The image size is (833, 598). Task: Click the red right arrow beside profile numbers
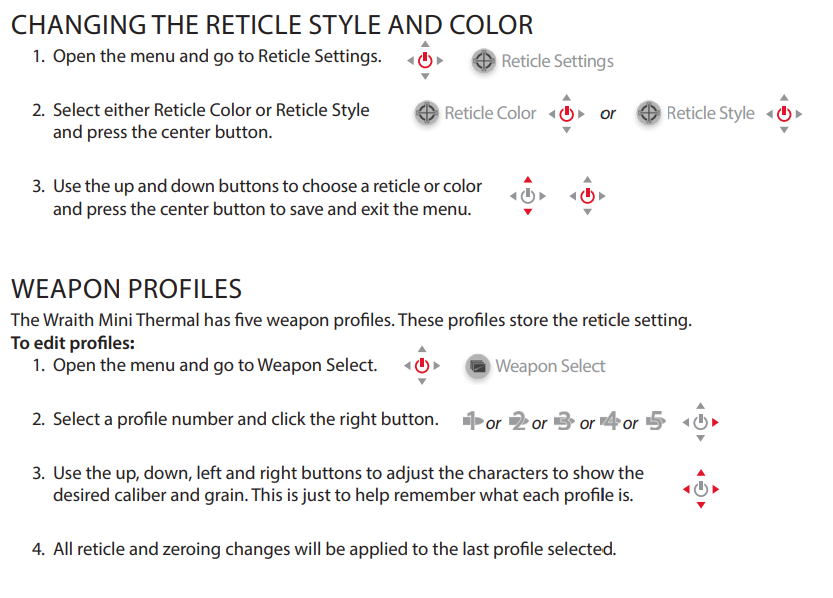(x=716, y=422)
